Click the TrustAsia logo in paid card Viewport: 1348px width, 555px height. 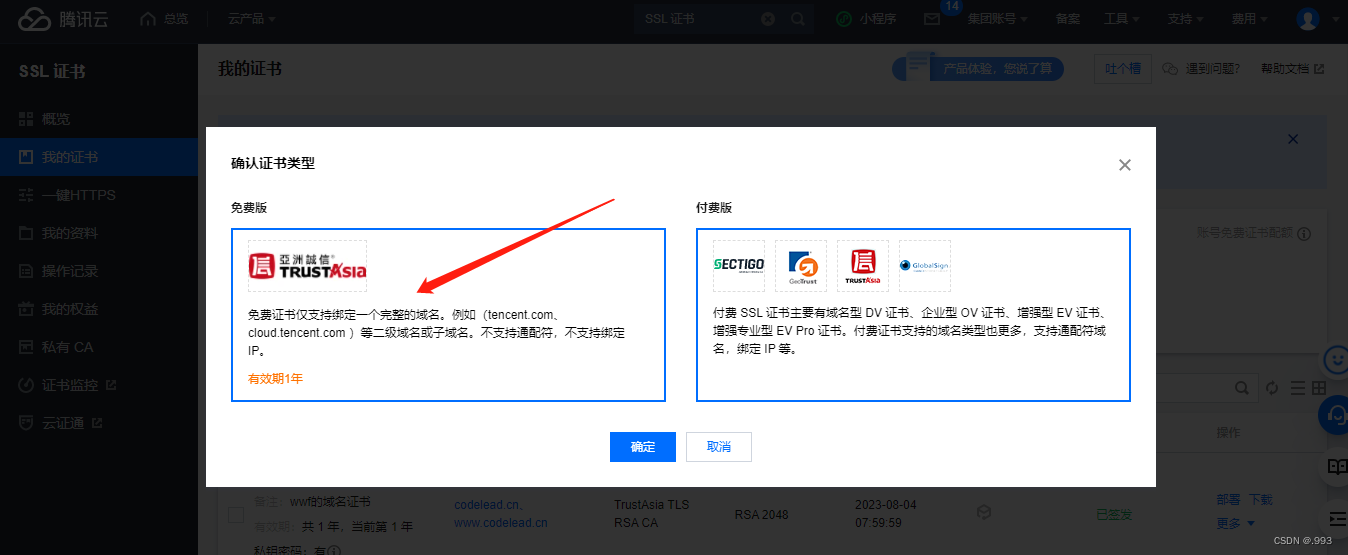[863, 265]
